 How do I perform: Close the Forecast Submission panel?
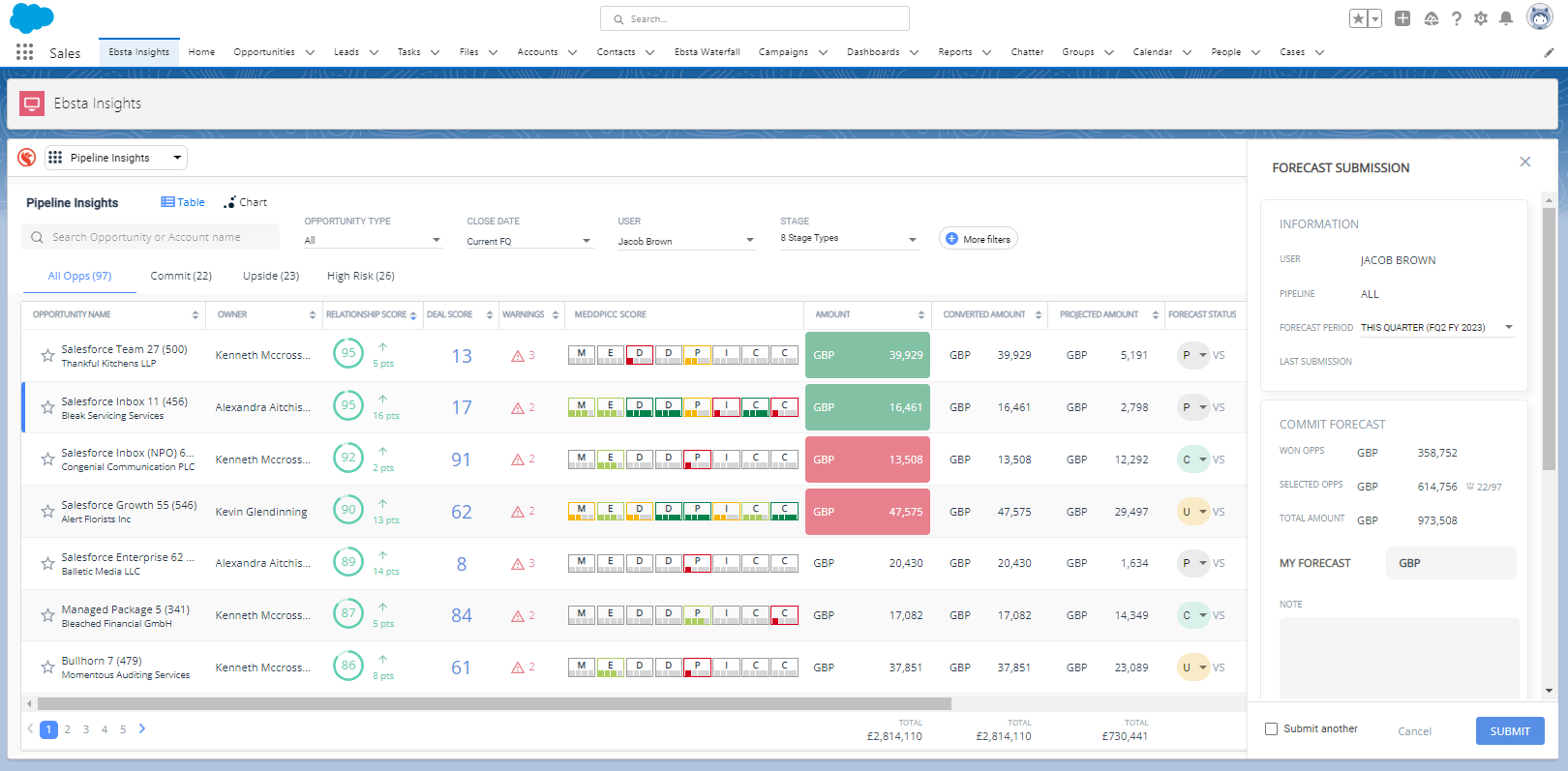click(1524, 162)
